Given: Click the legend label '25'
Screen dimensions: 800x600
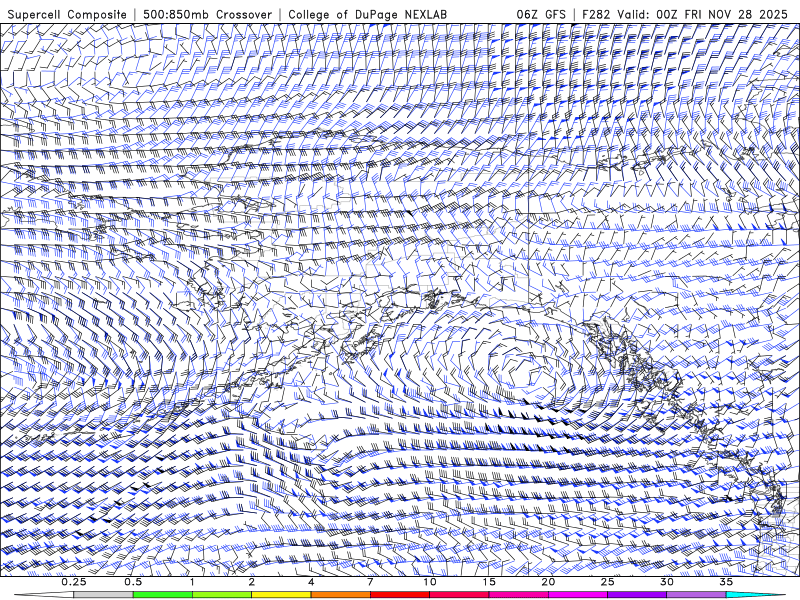Looking at the screenshot, I should pyautogui.click(x=607, y=582).
